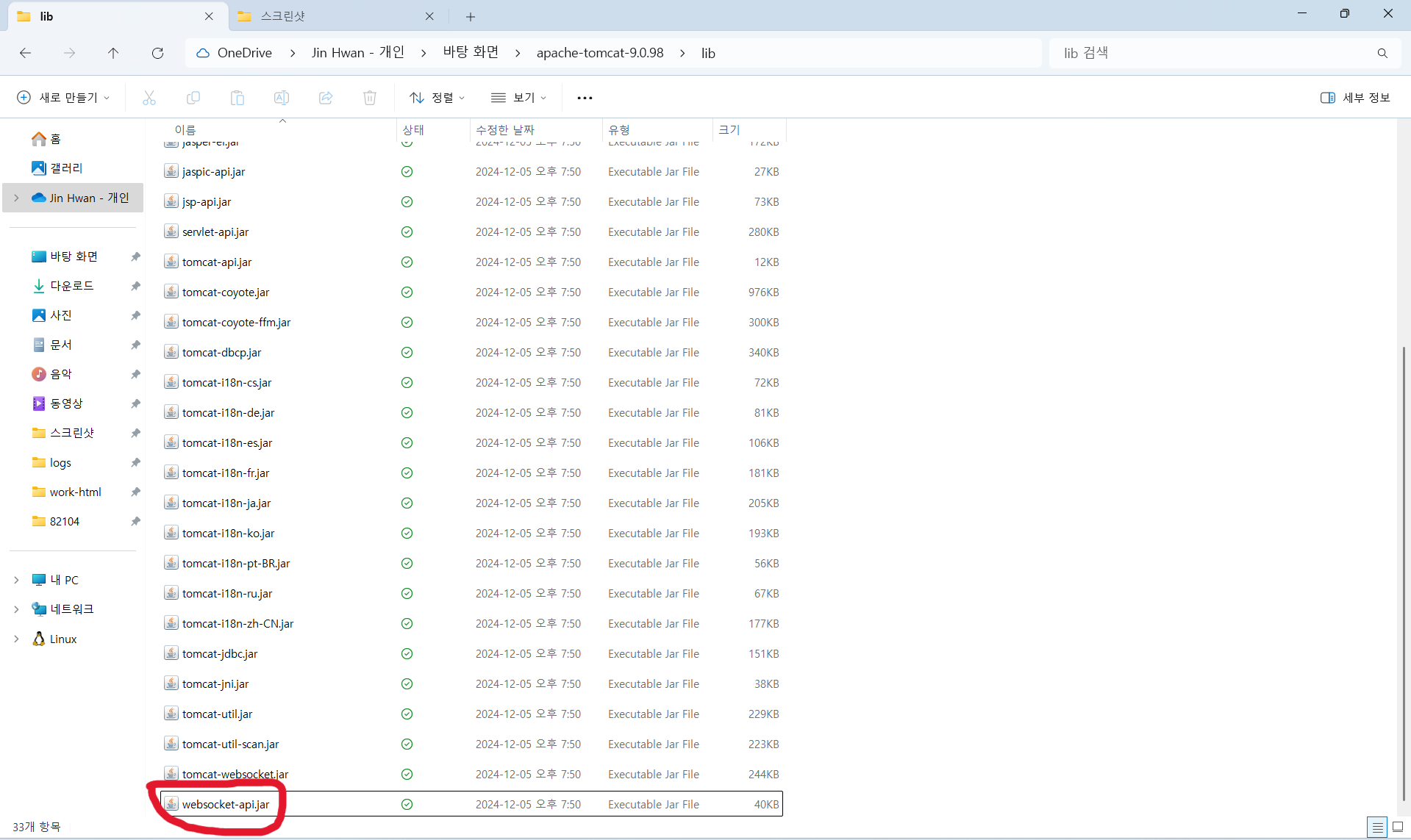1411x840 pixels.
Task: Open 음악 quick access folder
Action: click(51, 374)
